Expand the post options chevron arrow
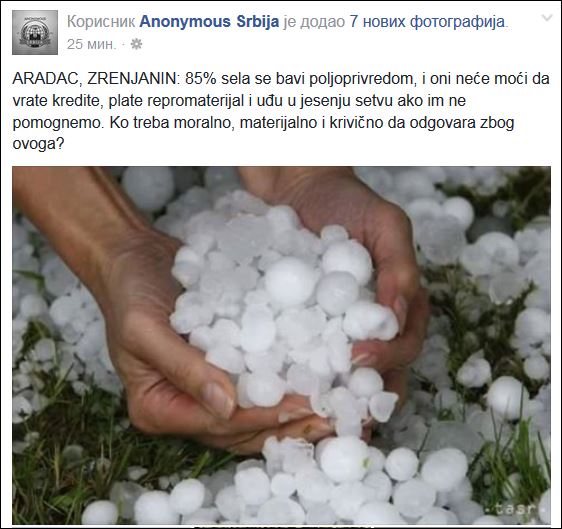The height and width of the screenshot is (529, 562). [547, 18]
